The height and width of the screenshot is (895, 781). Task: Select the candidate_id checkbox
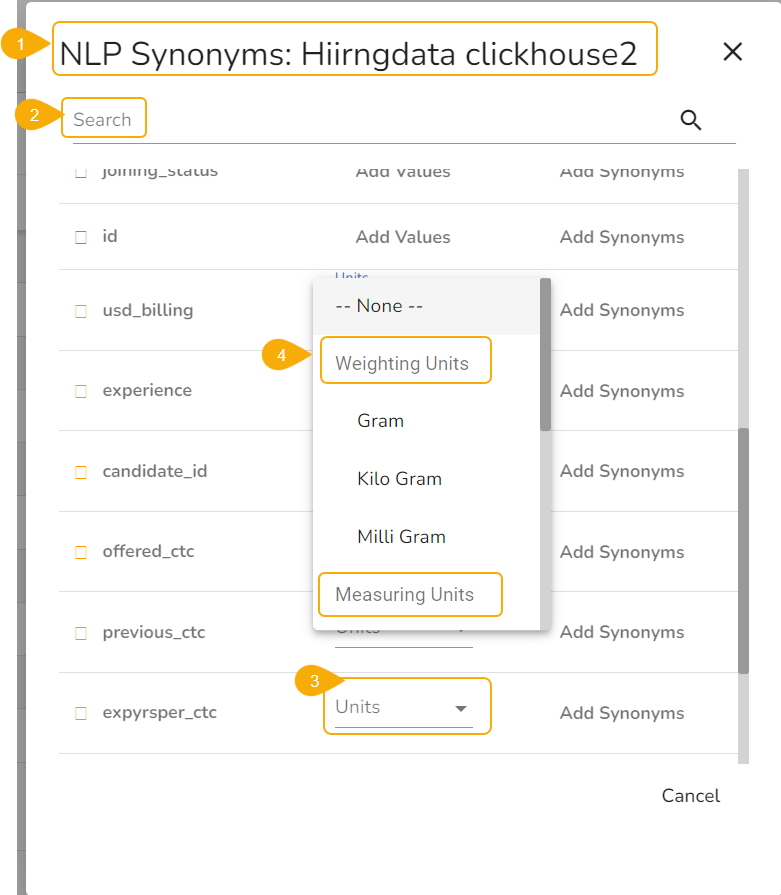click(81, 472)
